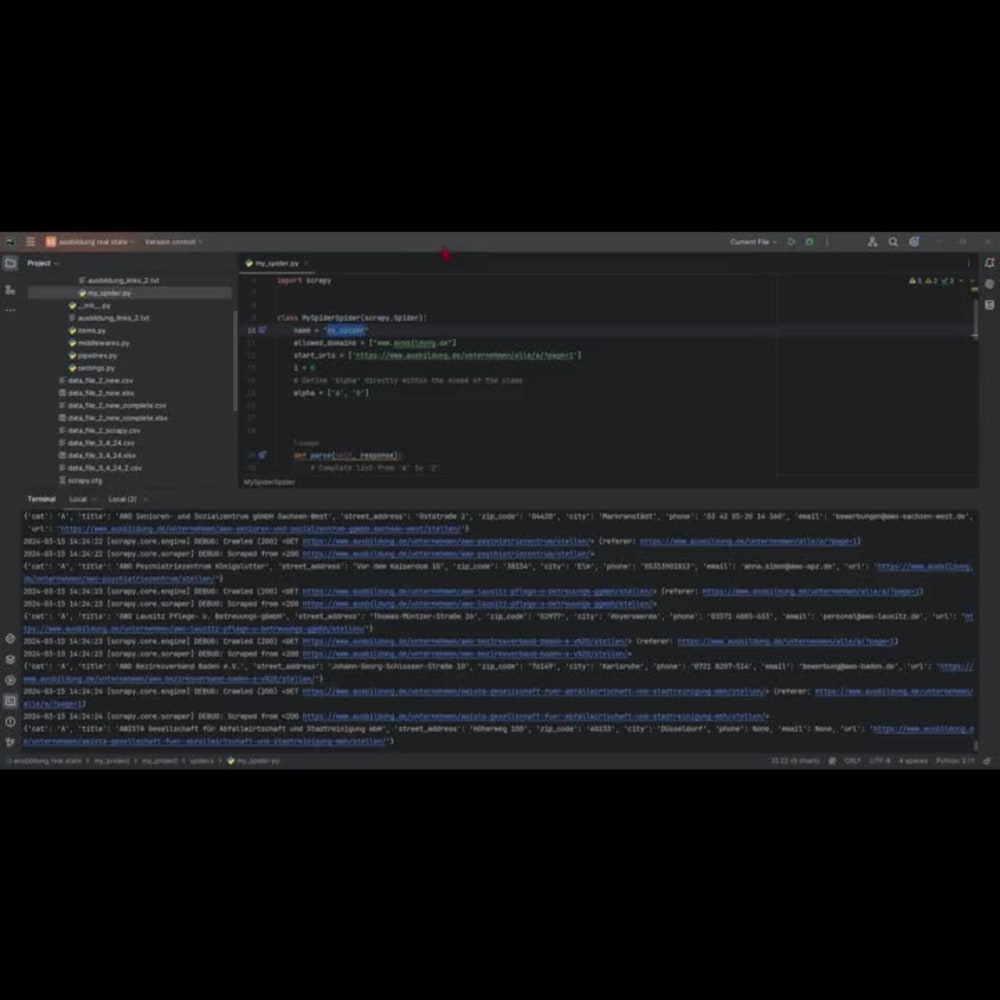Close the my_spider.py editor tab
Viewport: 1000px width, 1000px height.
[307, 263]
